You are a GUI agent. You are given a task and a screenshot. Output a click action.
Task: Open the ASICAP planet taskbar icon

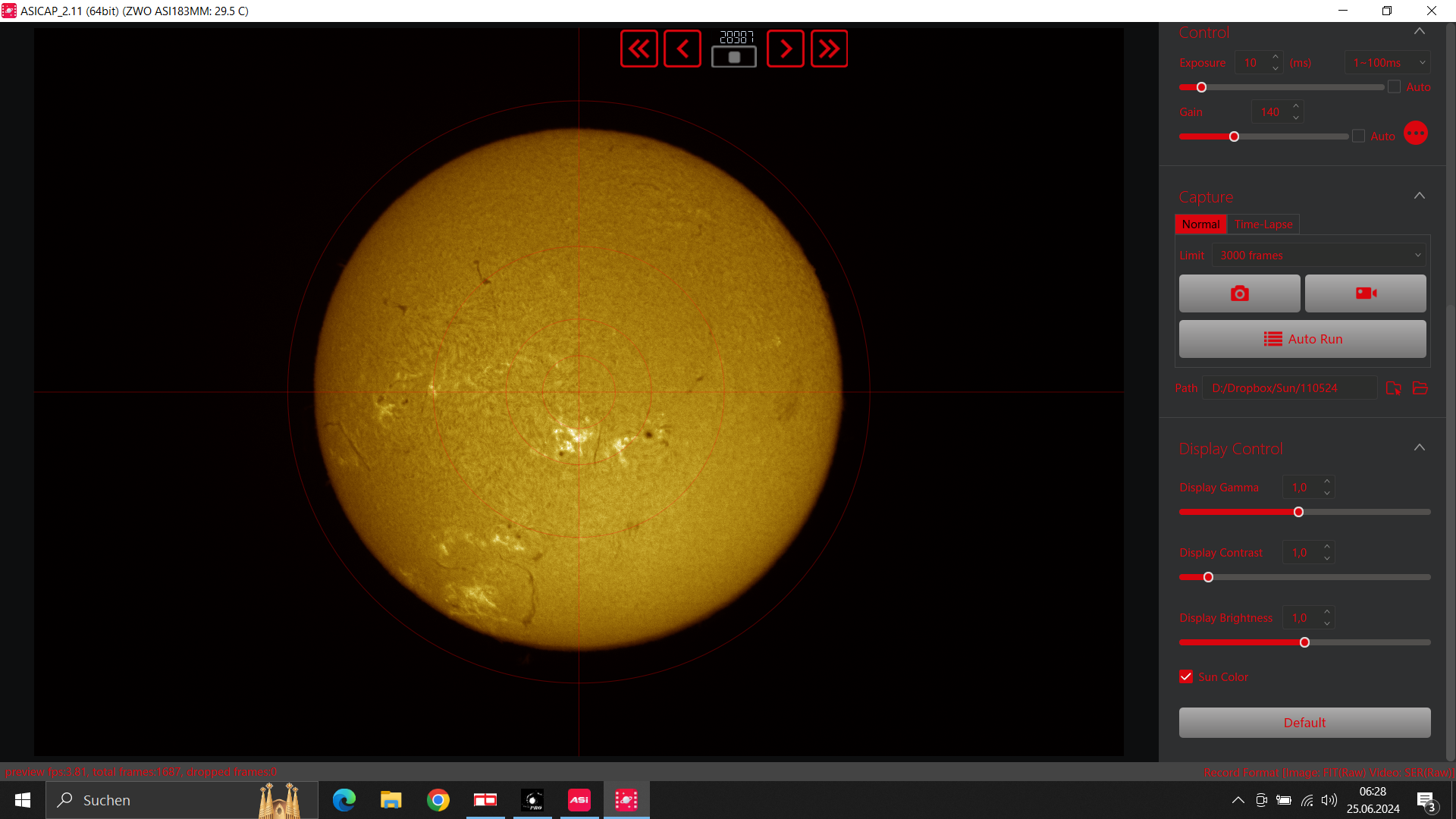(626, 800)
